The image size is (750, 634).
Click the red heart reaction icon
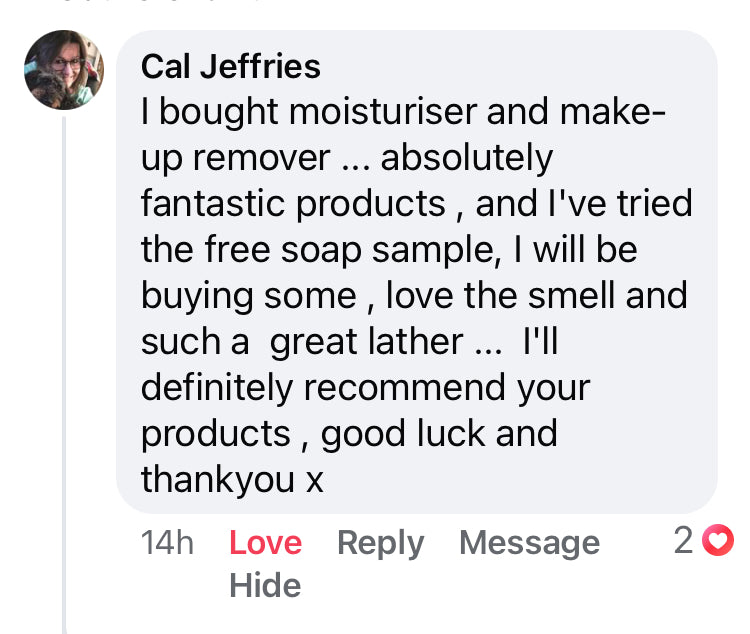718,542
